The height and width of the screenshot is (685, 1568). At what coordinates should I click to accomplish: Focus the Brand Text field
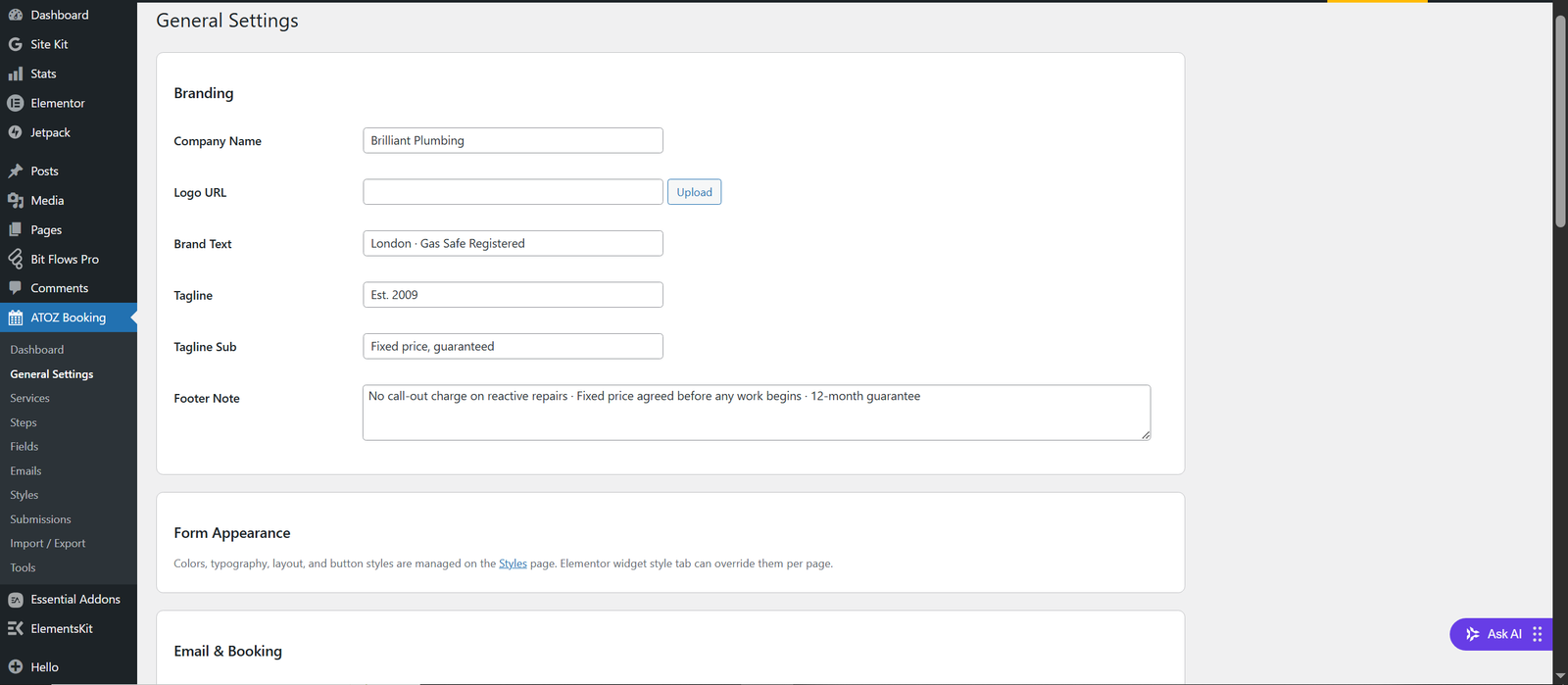[x=513, y=243]
